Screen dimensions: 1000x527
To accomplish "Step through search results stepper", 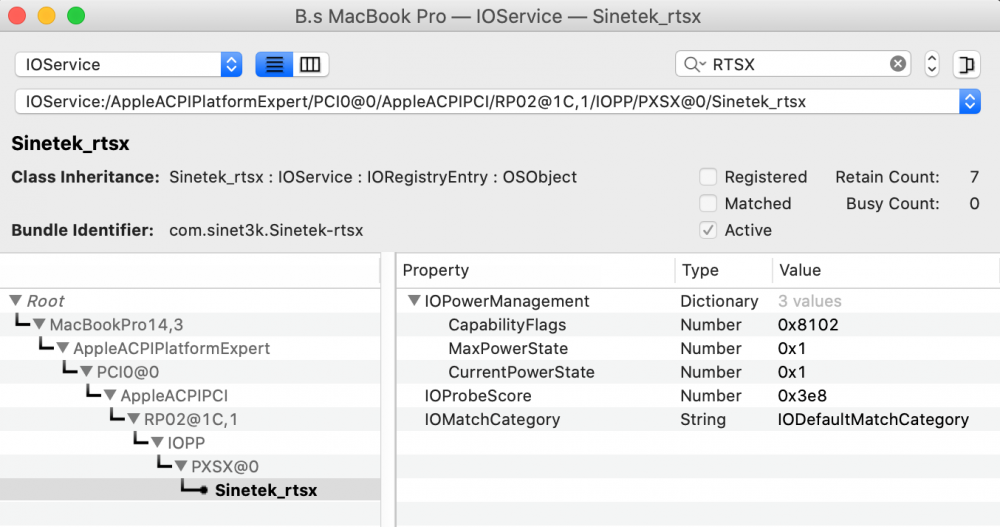I will pyautogui.click(x=932, y=64).
